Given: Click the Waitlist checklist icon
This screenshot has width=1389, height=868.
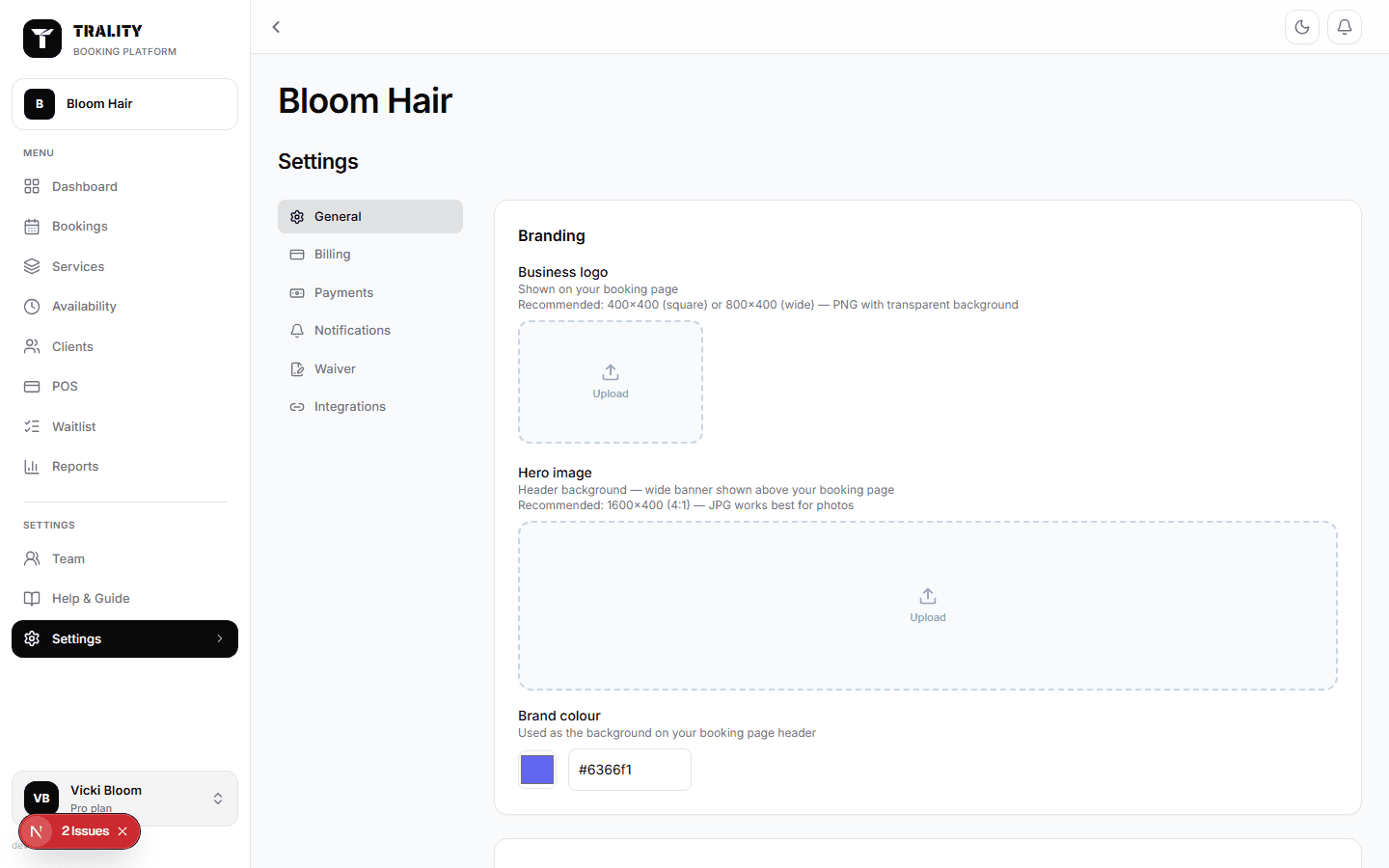Looking at the screenshot, I should click(32, 426).
